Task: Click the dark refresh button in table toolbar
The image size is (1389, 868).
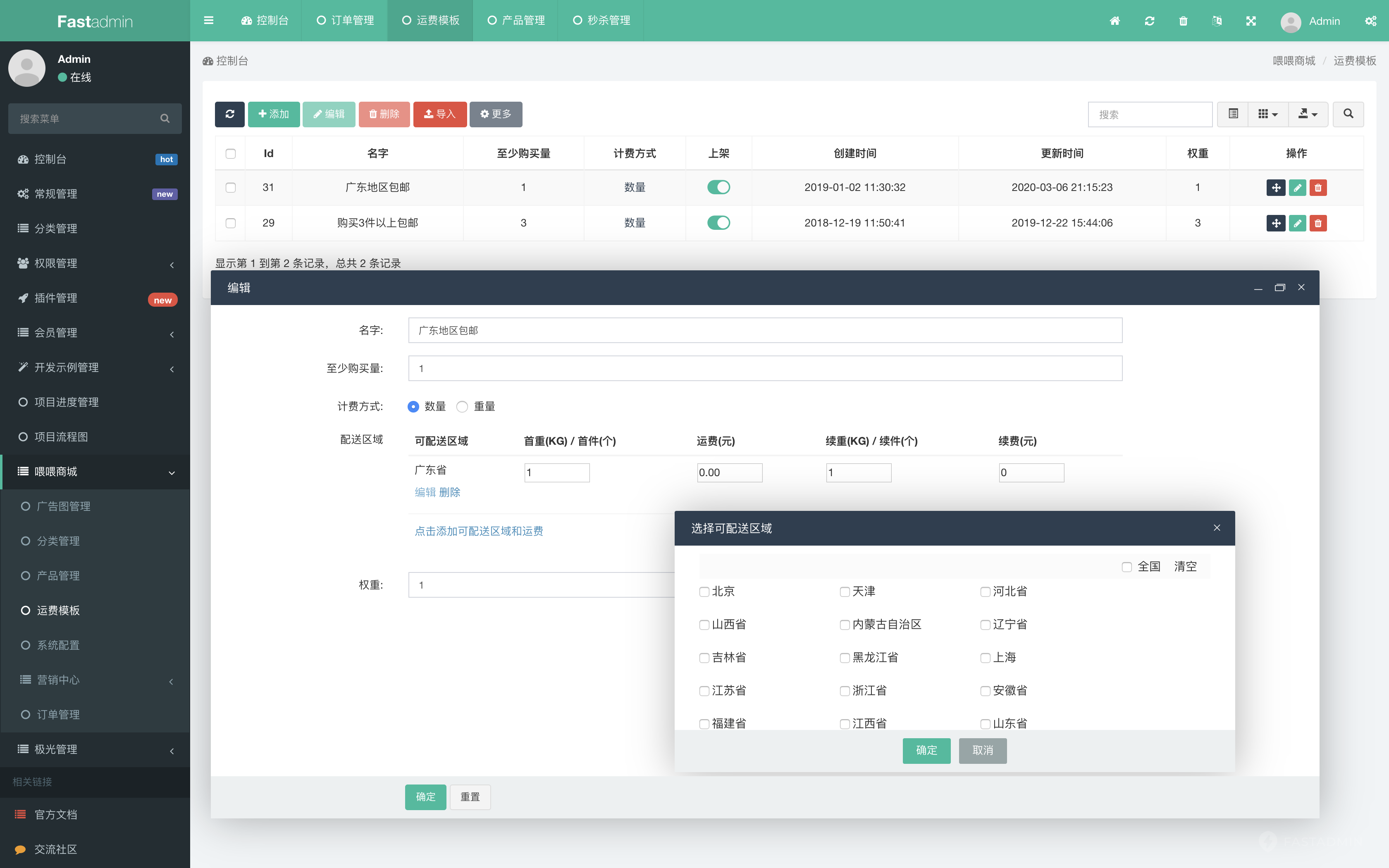Action: click(x=229, y=114)
